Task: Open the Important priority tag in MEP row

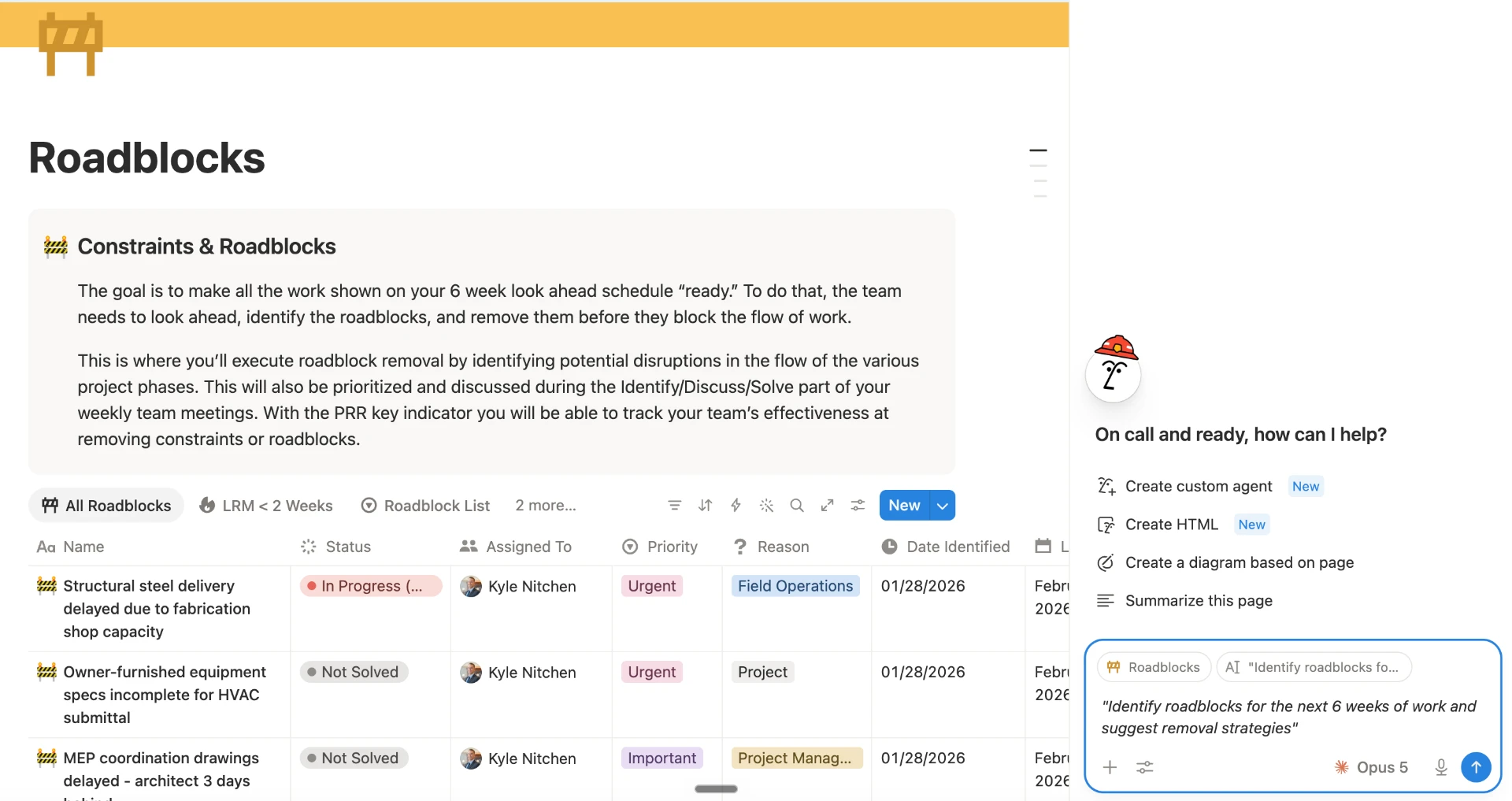Action: 662,758
